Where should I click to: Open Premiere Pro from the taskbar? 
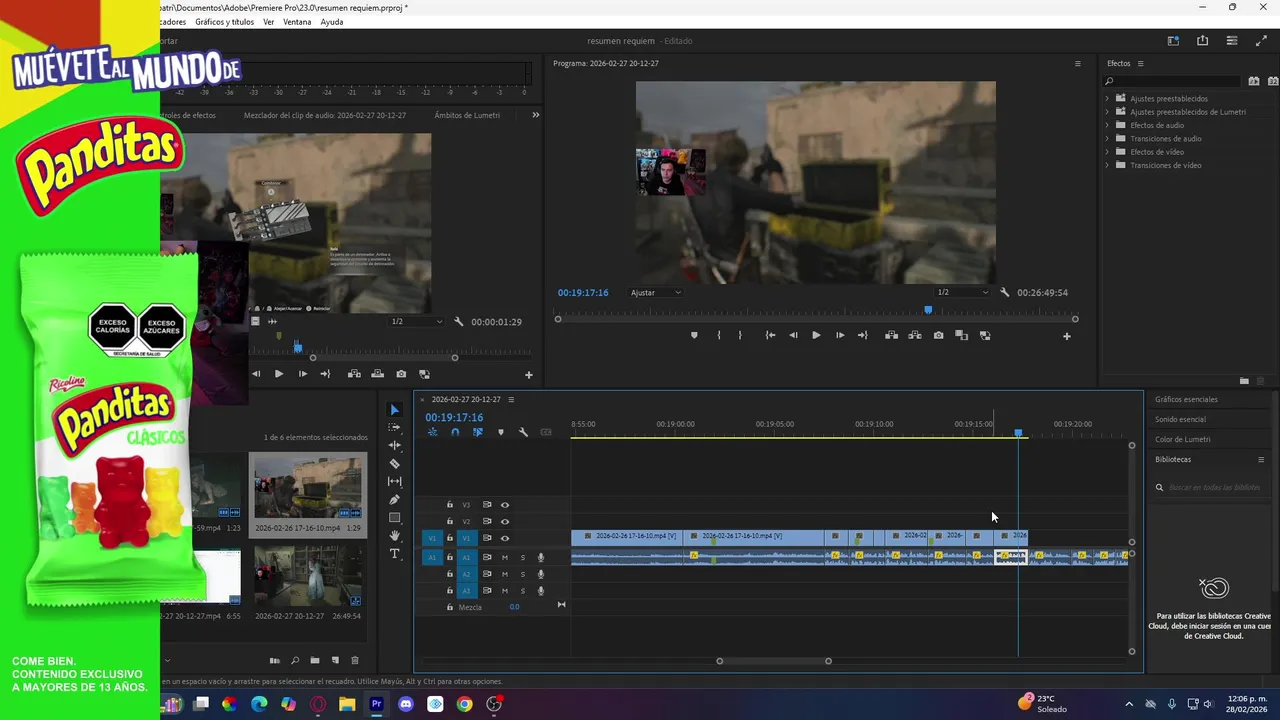[376, 704]
